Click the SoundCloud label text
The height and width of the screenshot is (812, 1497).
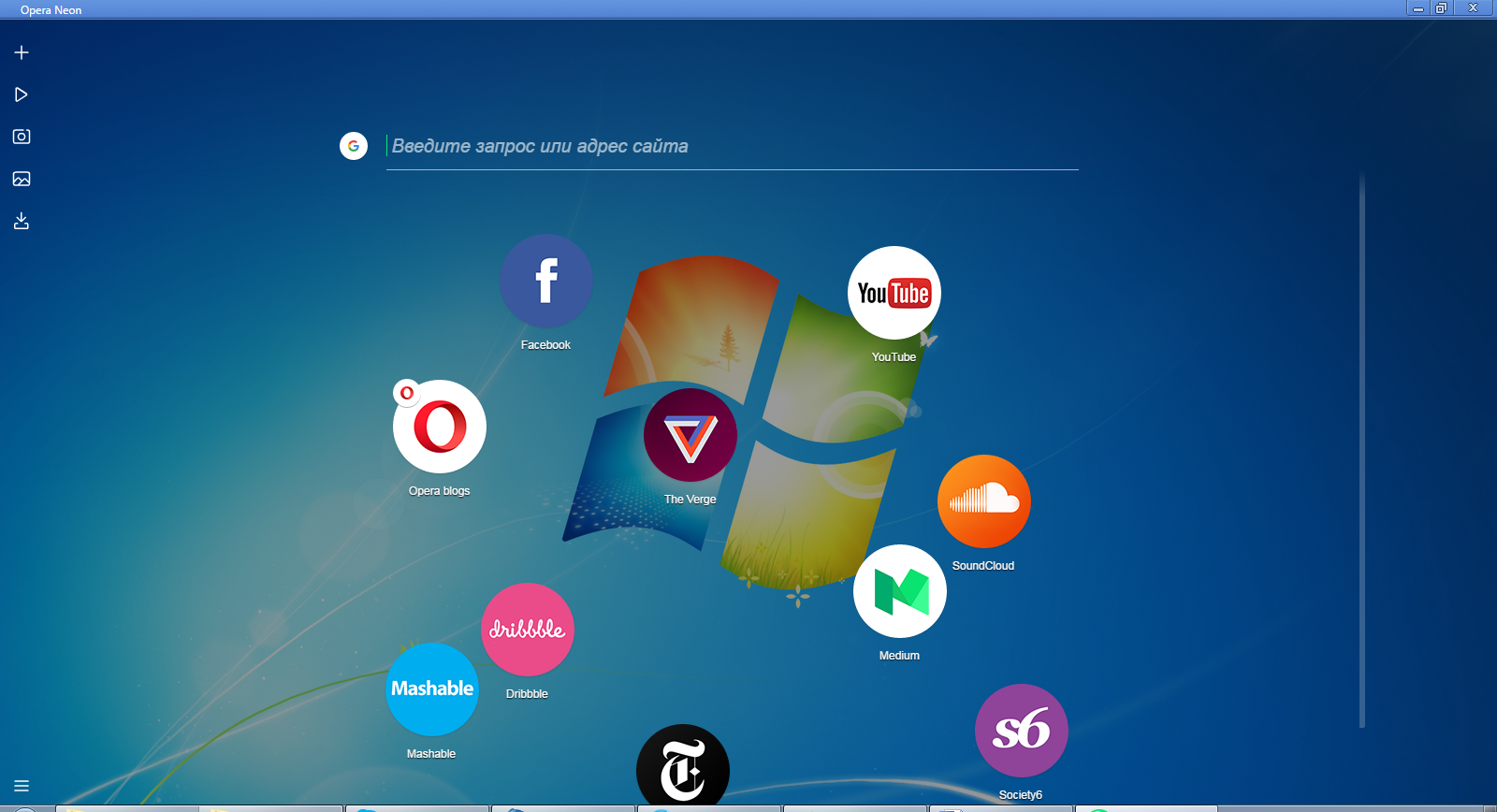(x=983, y=566)
